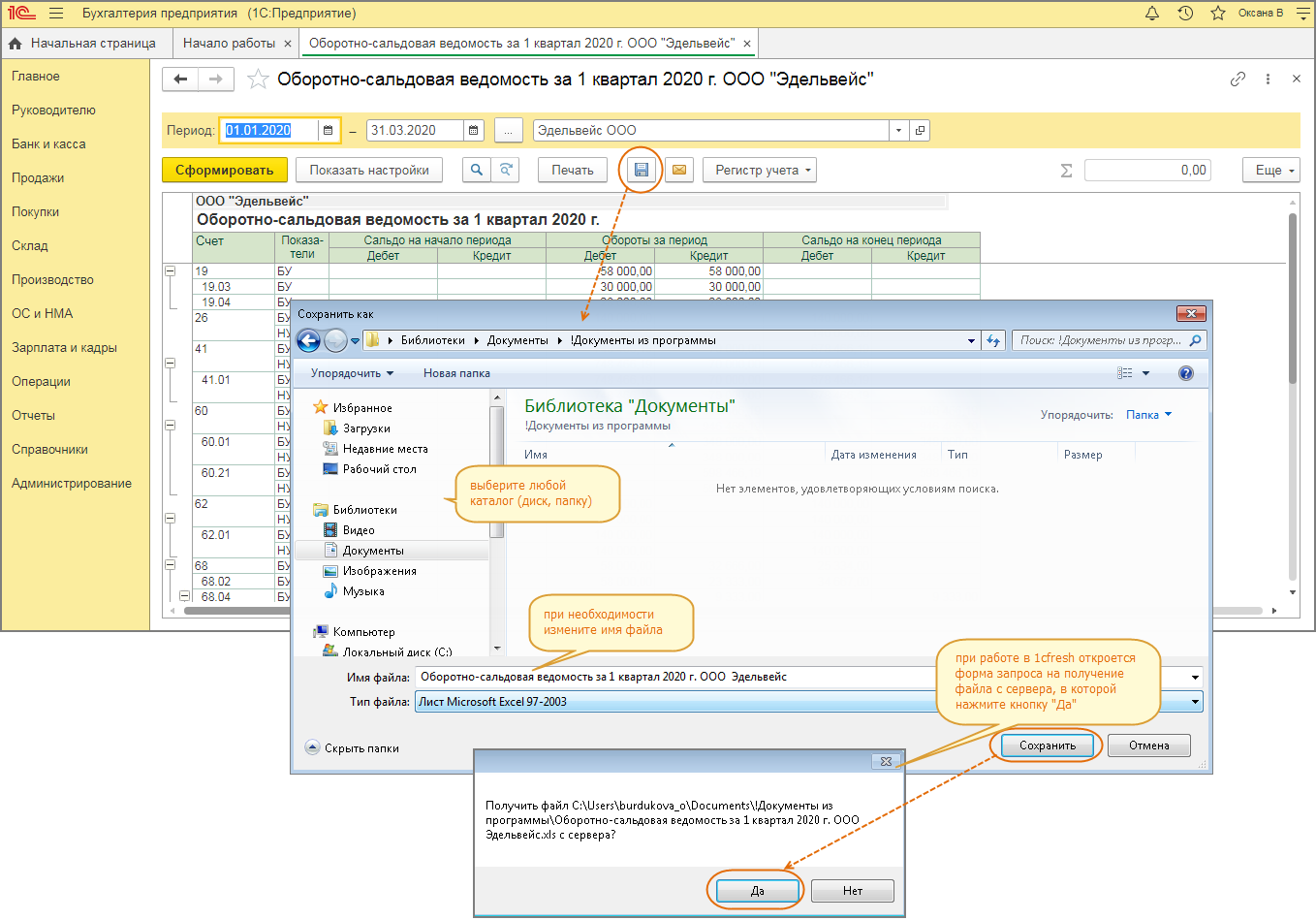Open the three-dot more actions menu
Image resolution: width=1316 pixels, height=920 pixels.
(x=1268, y=79)
